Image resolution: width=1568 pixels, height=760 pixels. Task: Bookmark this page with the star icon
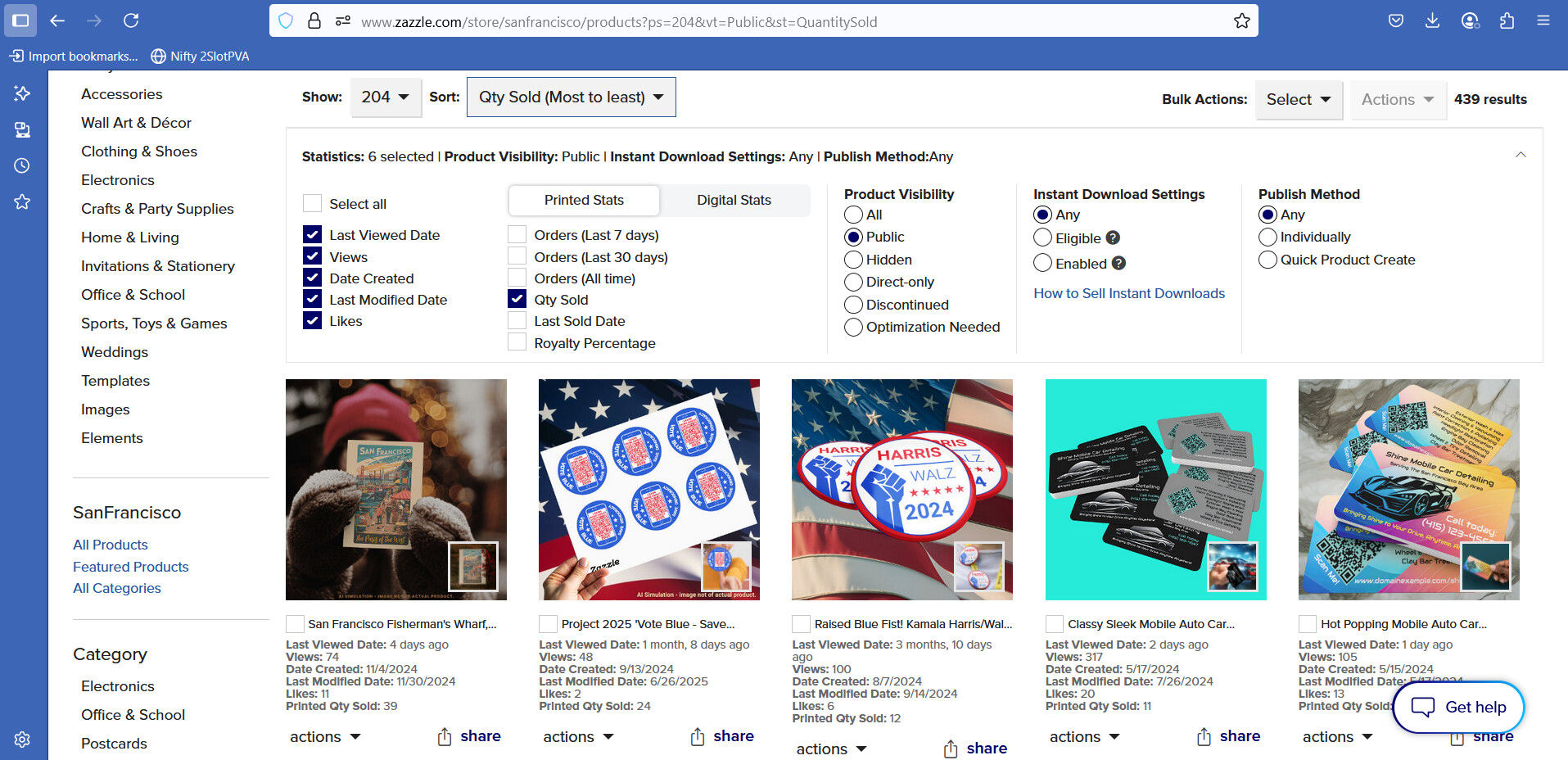(x=1242, y=21)
